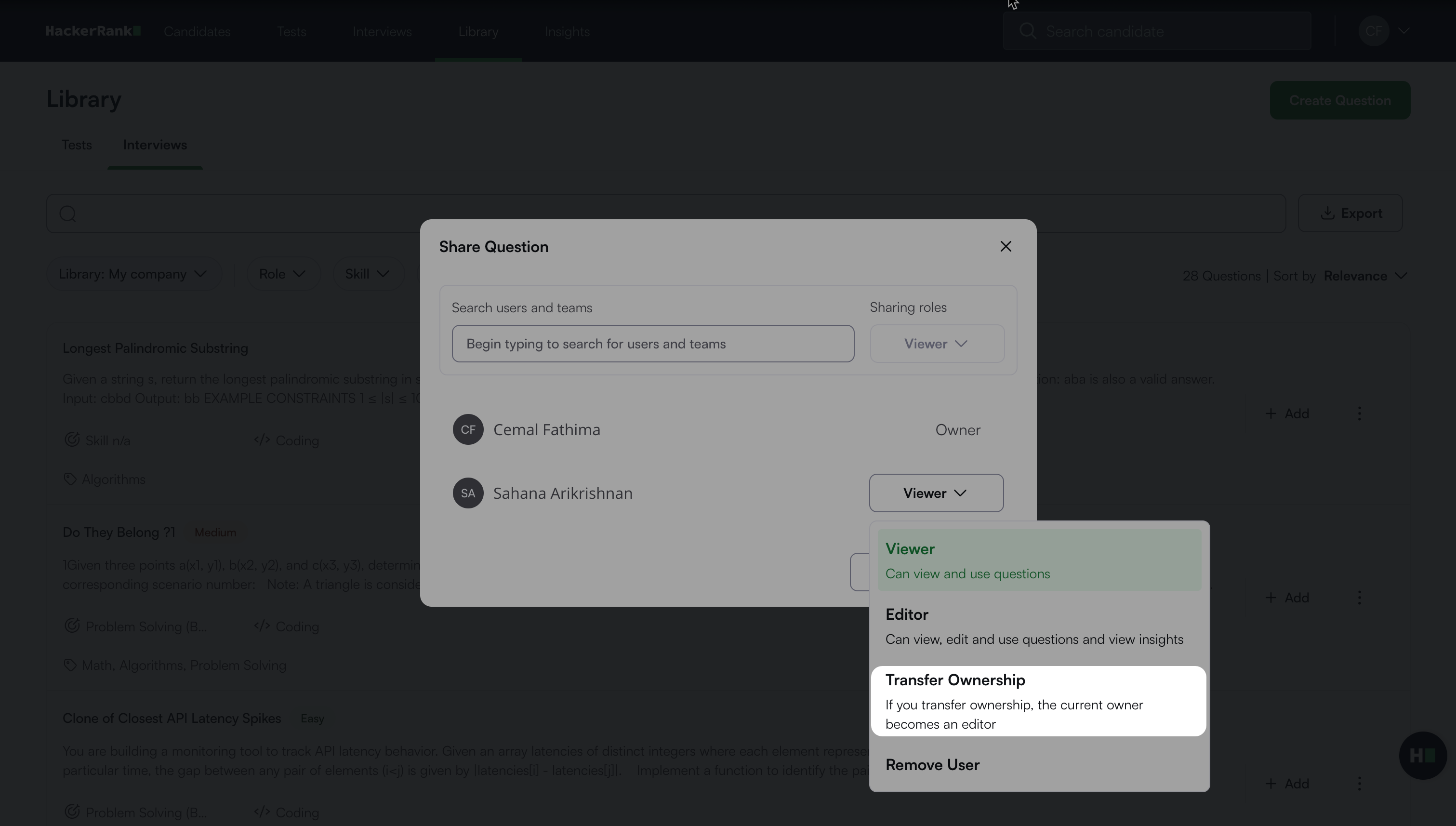Choose the Editor role option
The width and height of the screenshot is (1456, 826).
1038,626
